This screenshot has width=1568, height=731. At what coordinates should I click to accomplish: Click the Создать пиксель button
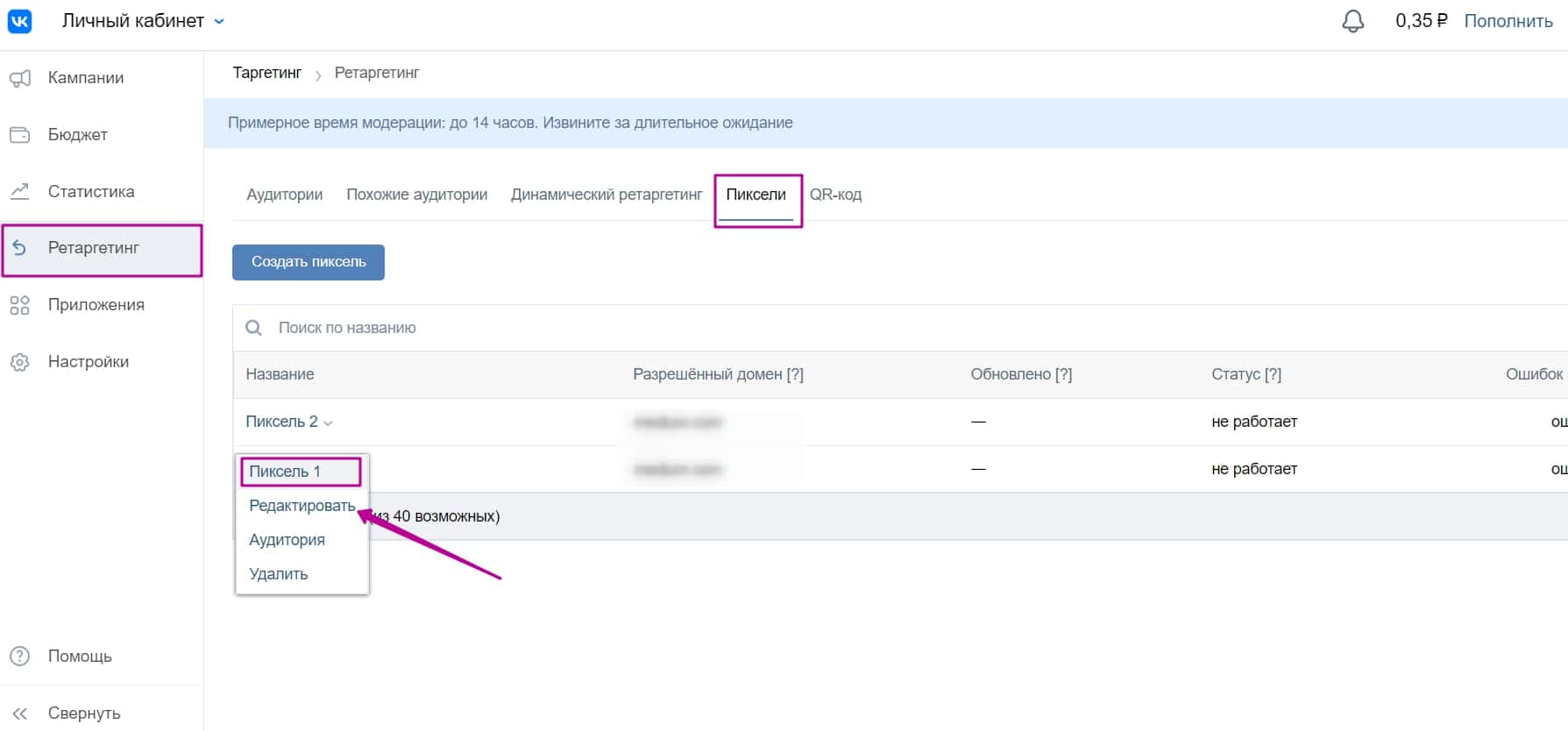[309, 262]
